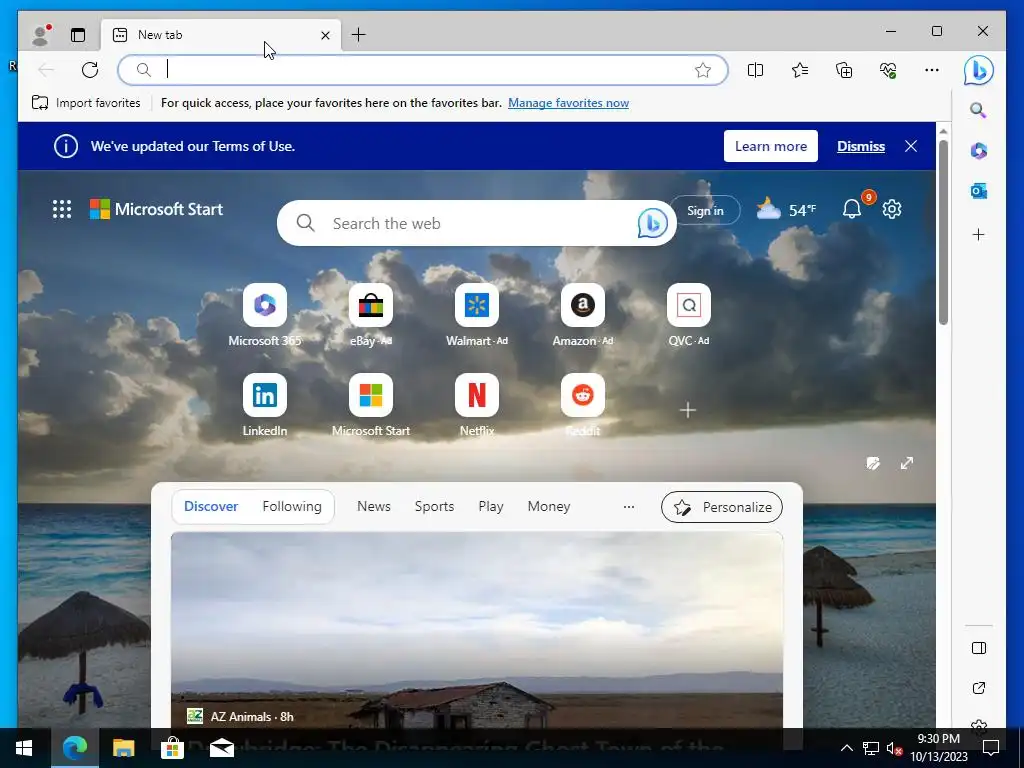Show more feed categories ellipsis
The height and width of the screenshot is (768, 1024).
click(628, 507)
